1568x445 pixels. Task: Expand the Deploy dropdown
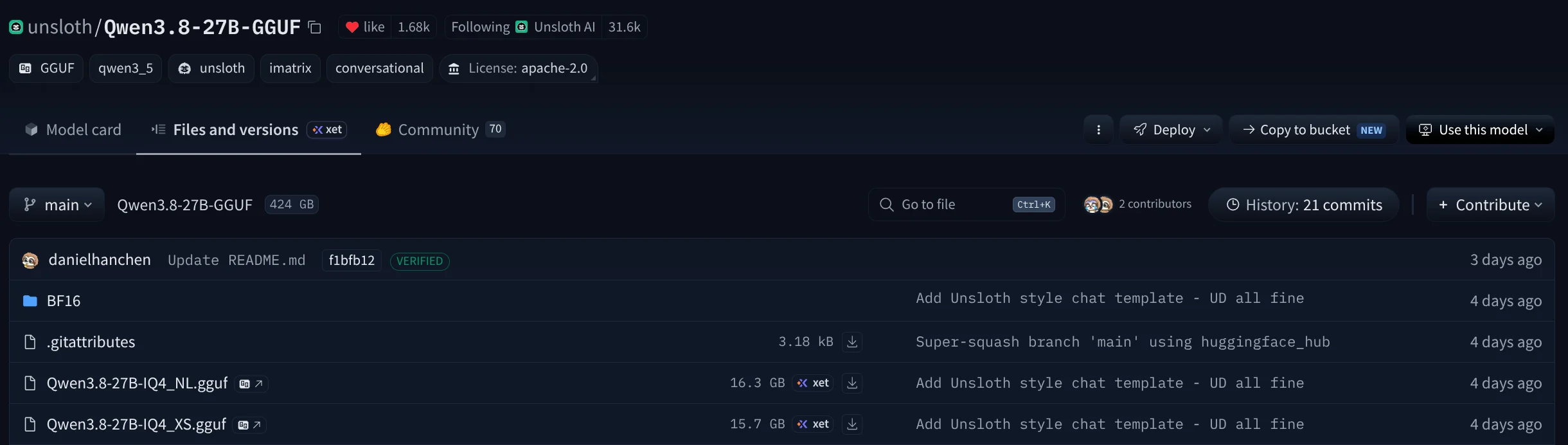[1172, 130]
